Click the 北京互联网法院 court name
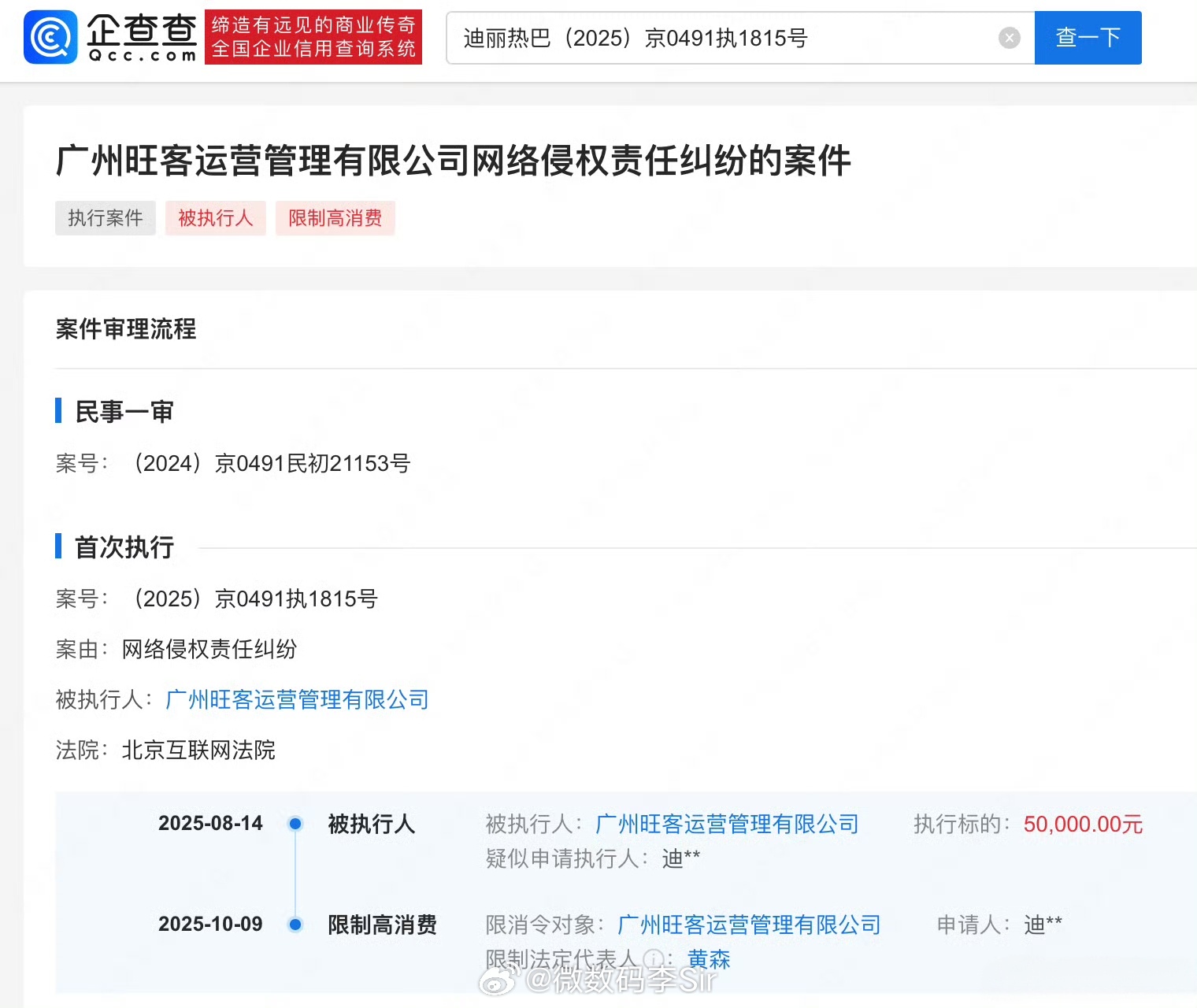 [198, 750]
